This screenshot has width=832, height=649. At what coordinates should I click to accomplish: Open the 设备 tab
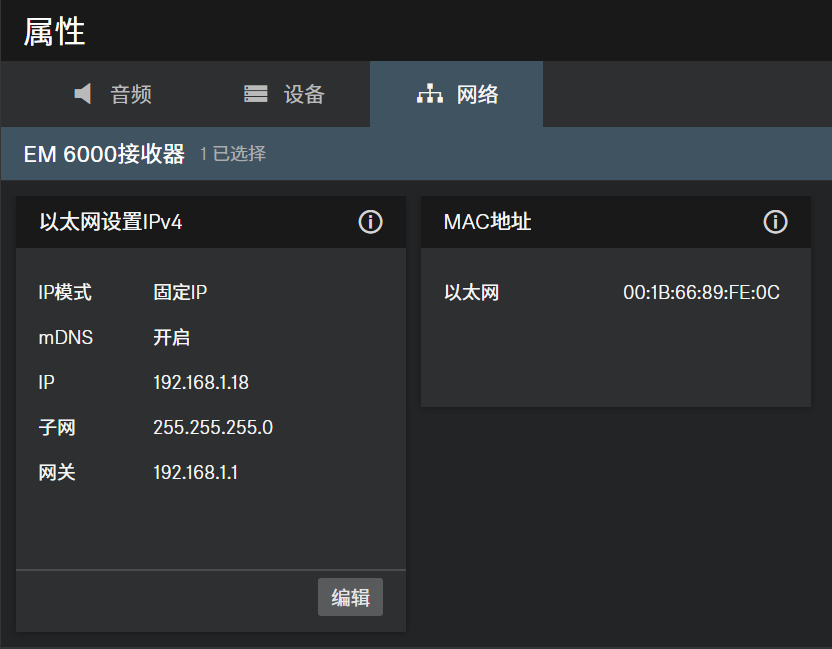304,94
